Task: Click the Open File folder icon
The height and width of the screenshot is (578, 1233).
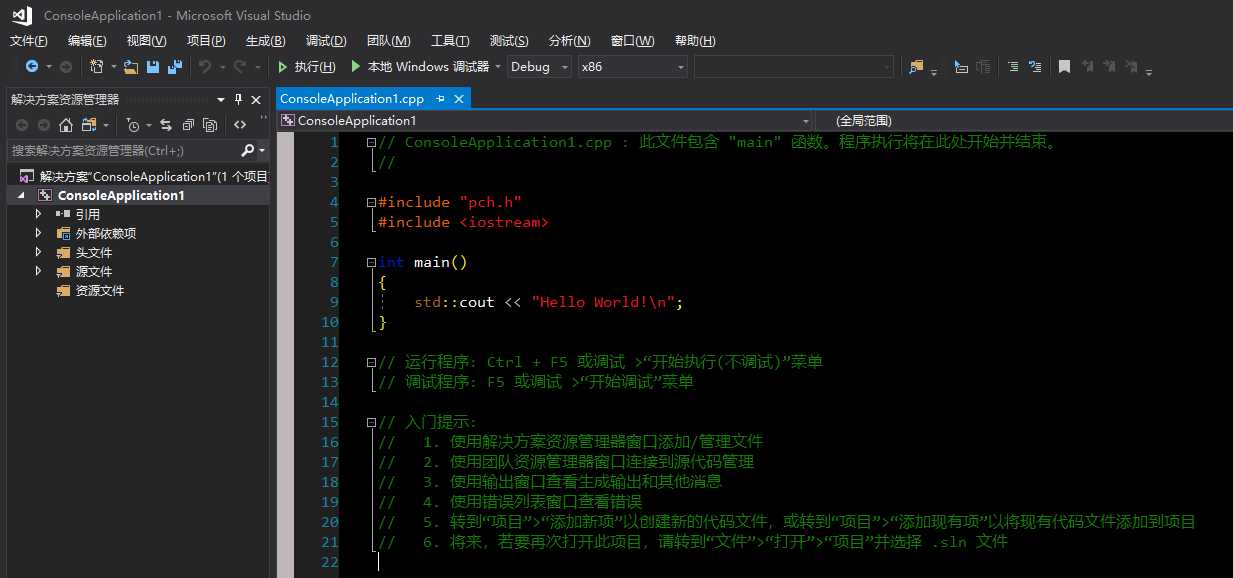Action: tap(131, 67)
